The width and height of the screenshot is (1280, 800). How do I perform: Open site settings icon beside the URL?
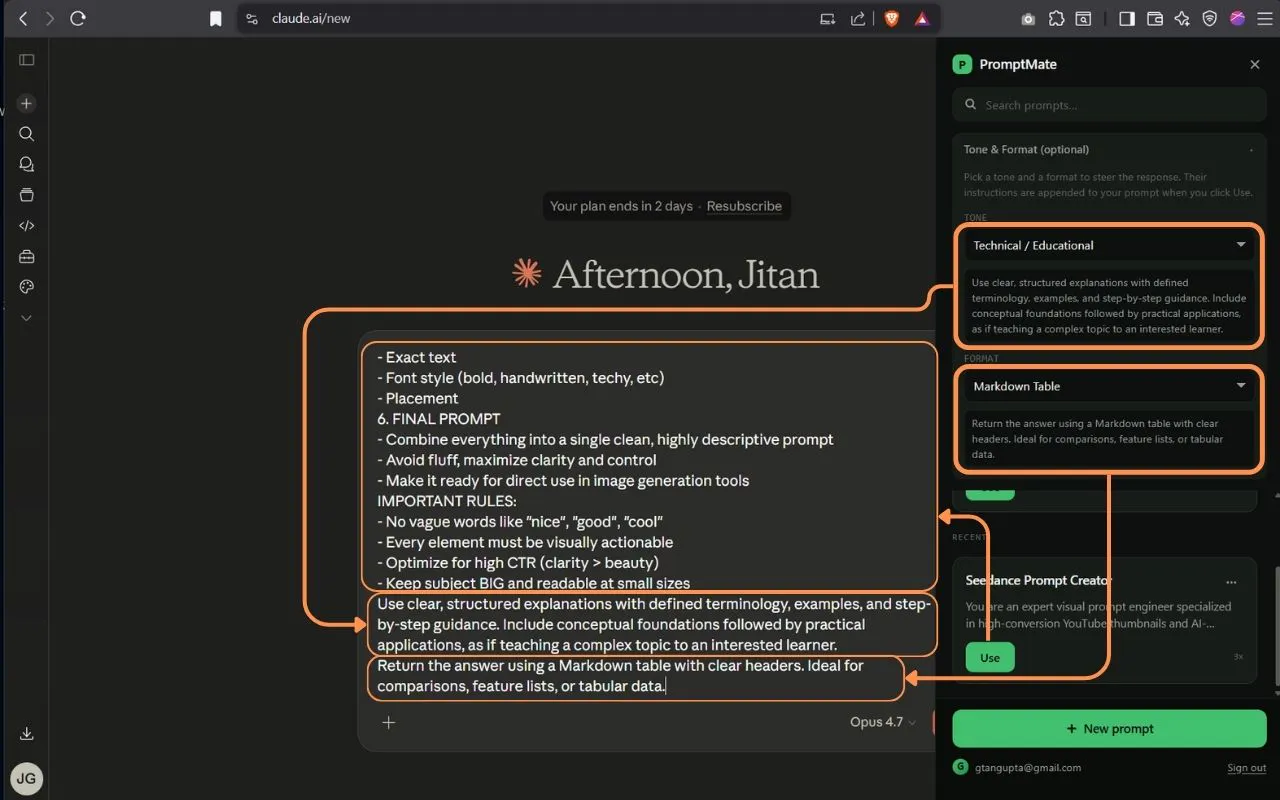click(x=252, y=18)
